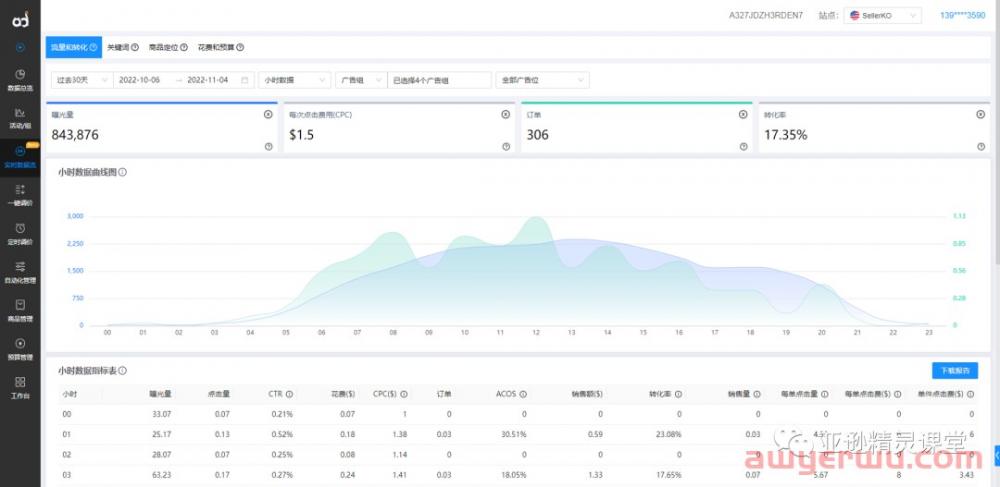Click help icon at bottom of 订单 card
This screenshot has height=487, width=1000.
coord(744,147)
